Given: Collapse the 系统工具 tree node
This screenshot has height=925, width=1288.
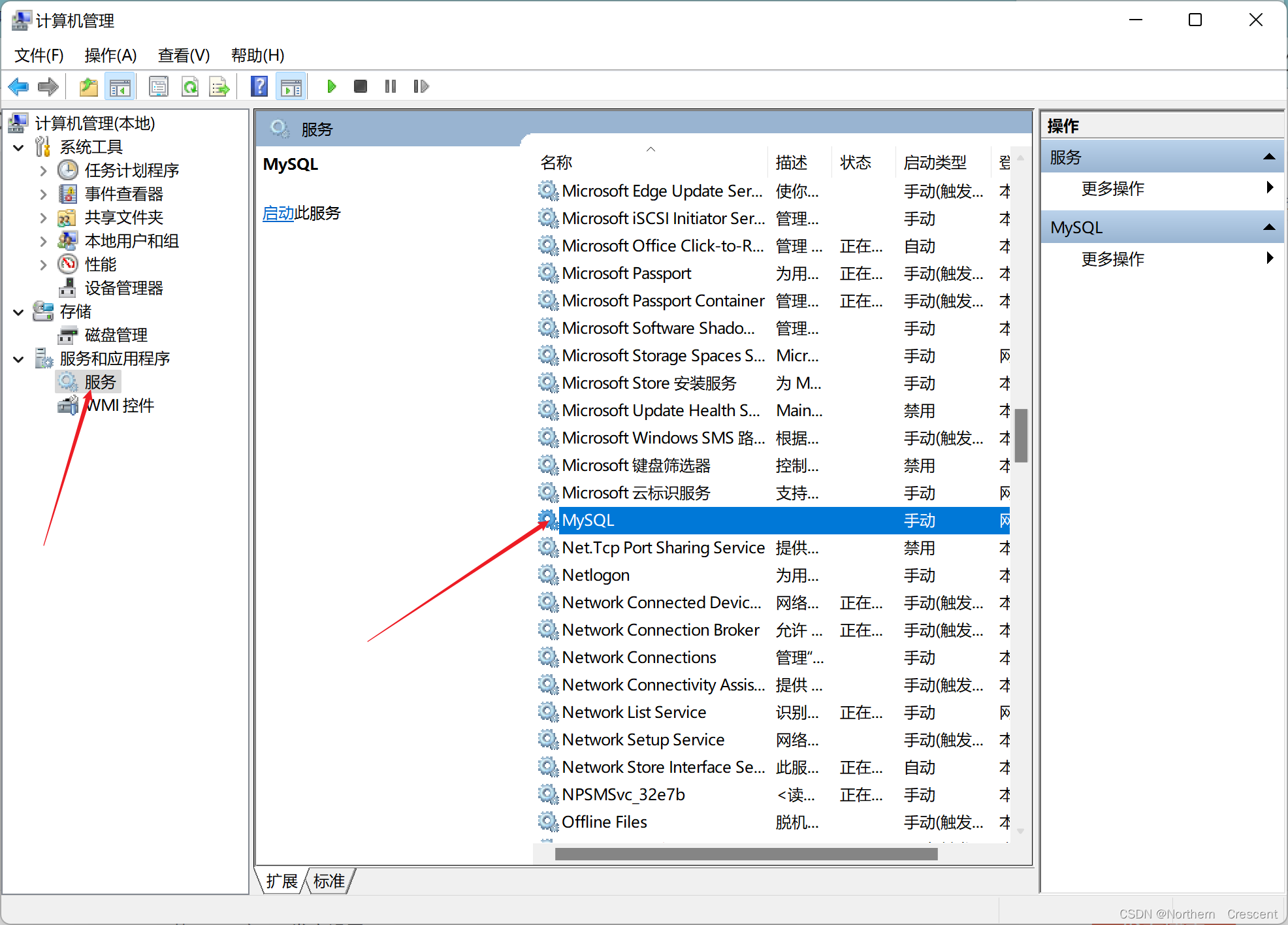Looking at the screenshot, I should click(19, 148).
